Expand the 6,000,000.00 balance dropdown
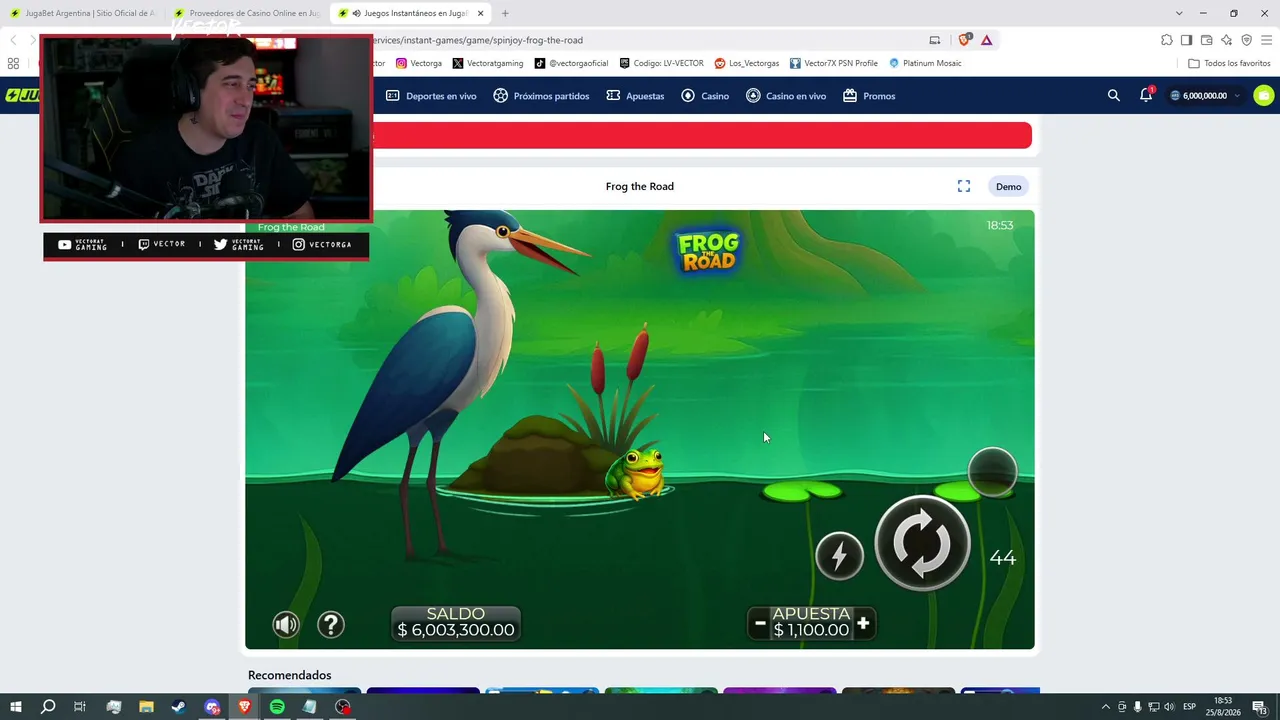This screenshot has width=1280, height=720. click(x=1204, y=96)
